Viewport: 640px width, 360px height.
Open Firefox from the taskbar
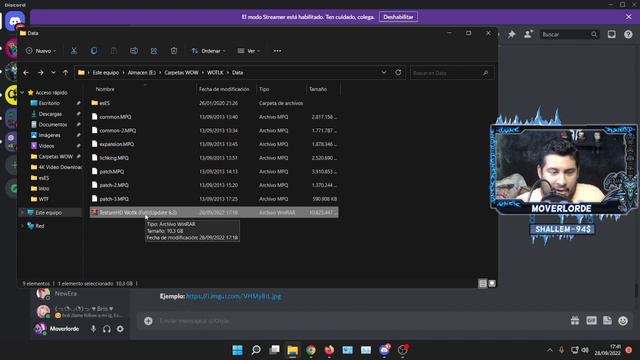[x=329, y=350]
